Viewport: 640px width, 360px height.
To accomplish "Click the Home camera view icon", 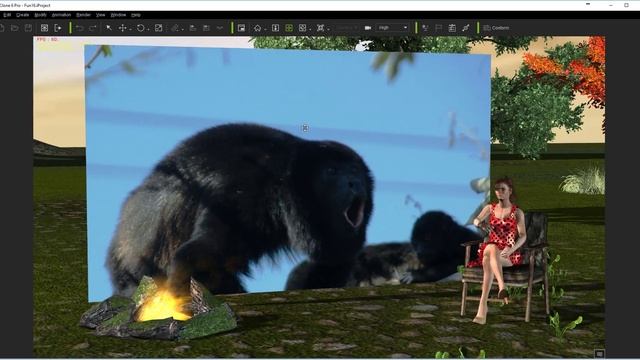I will point(257,28).
